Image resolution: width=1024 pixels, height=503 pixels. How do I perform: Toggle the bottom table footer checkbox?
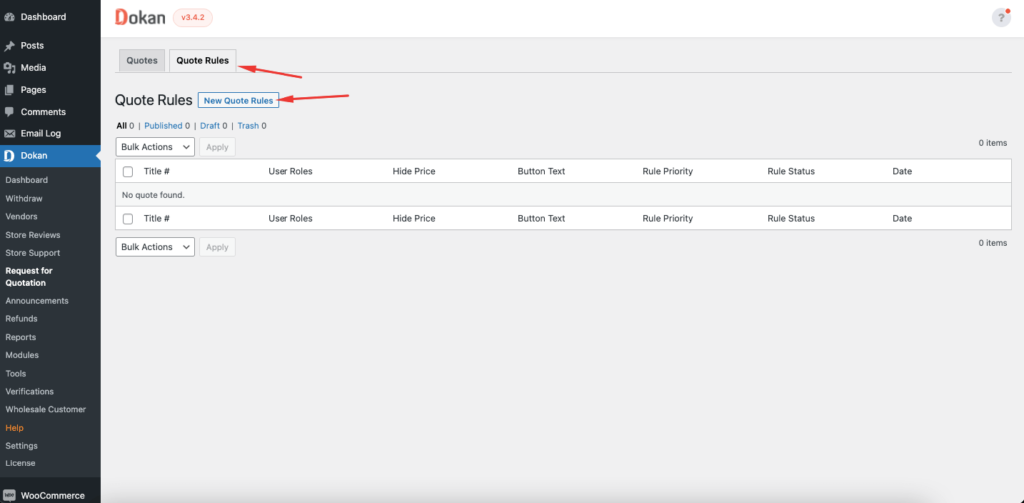click(128, 219)
